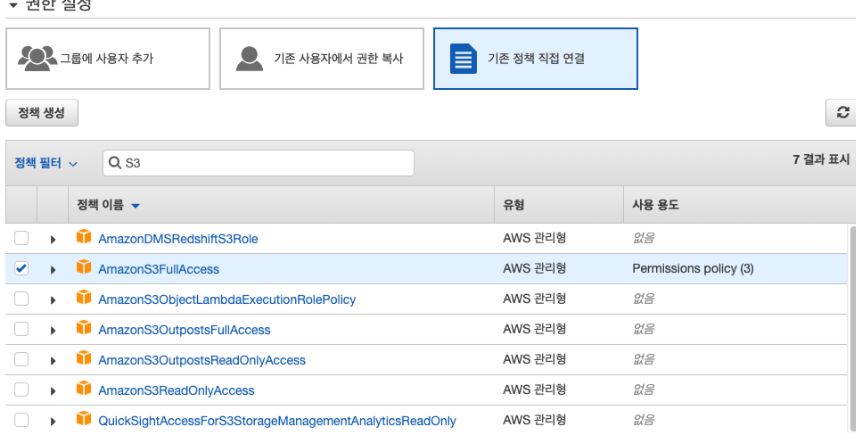Image resolution: width=856 pixels, height=433 pixels.
Task: Check the QuickSightAccessForS3StorageManagementAnalyticsReadOnly checkbox
Action: (x=21, y=420)
